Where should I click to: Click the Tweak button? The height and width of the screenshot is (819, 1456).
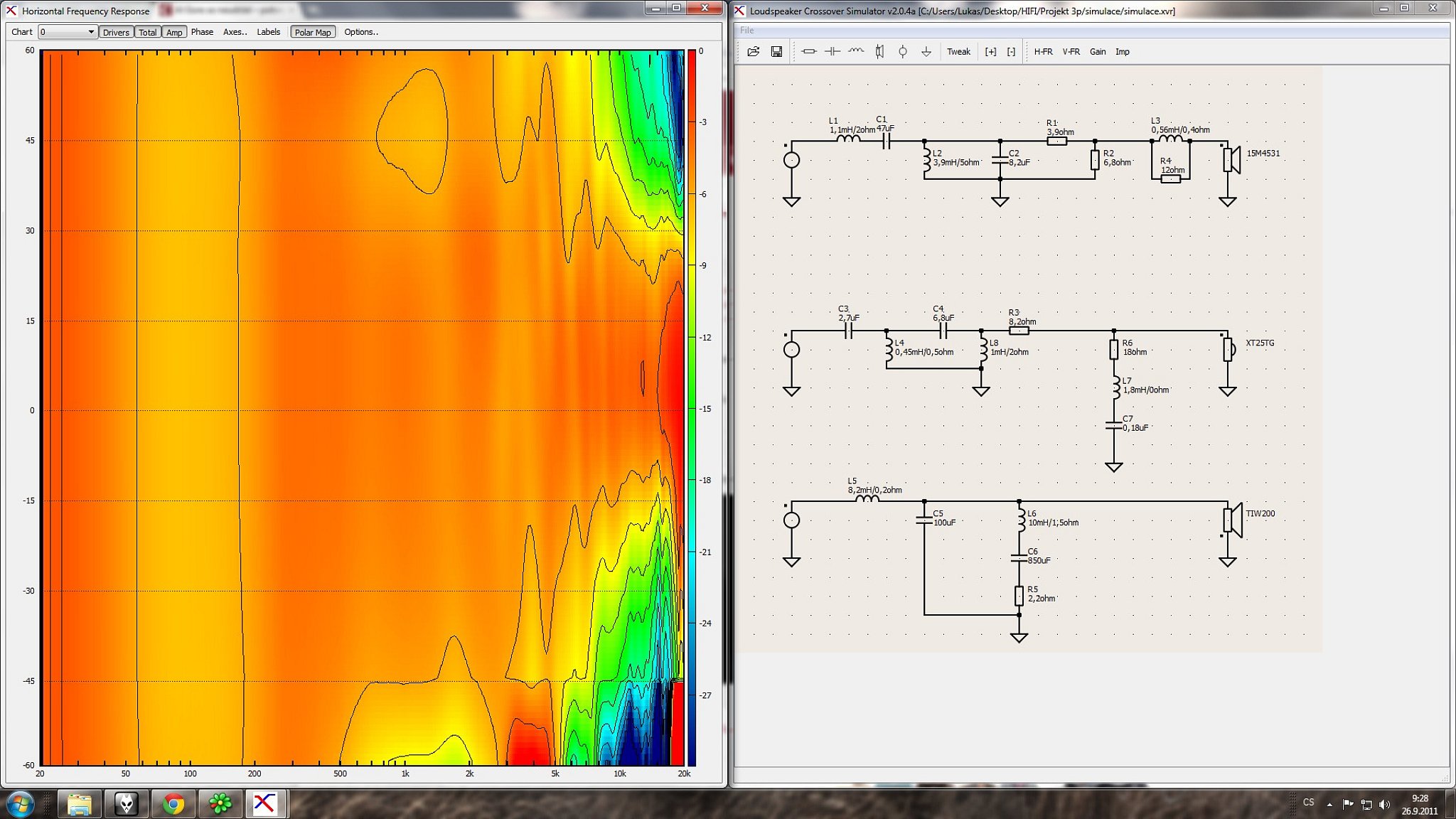[x=958, y=52]
